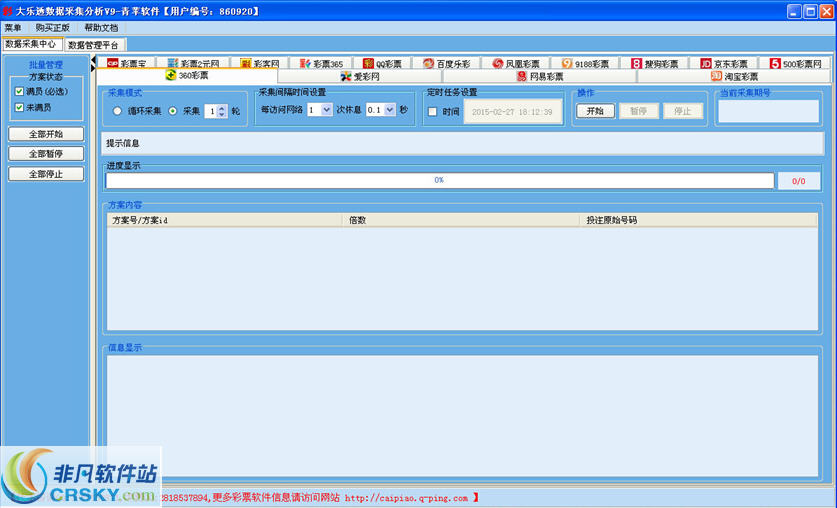Open the 每访问网络 count dropdown

pyautogui.click(x=326, y=109)
